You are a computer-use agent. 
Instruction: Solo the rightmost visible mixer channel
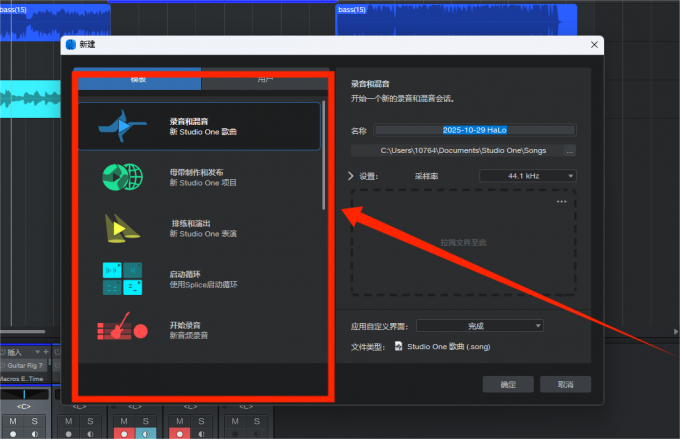(x=257, y=421)
